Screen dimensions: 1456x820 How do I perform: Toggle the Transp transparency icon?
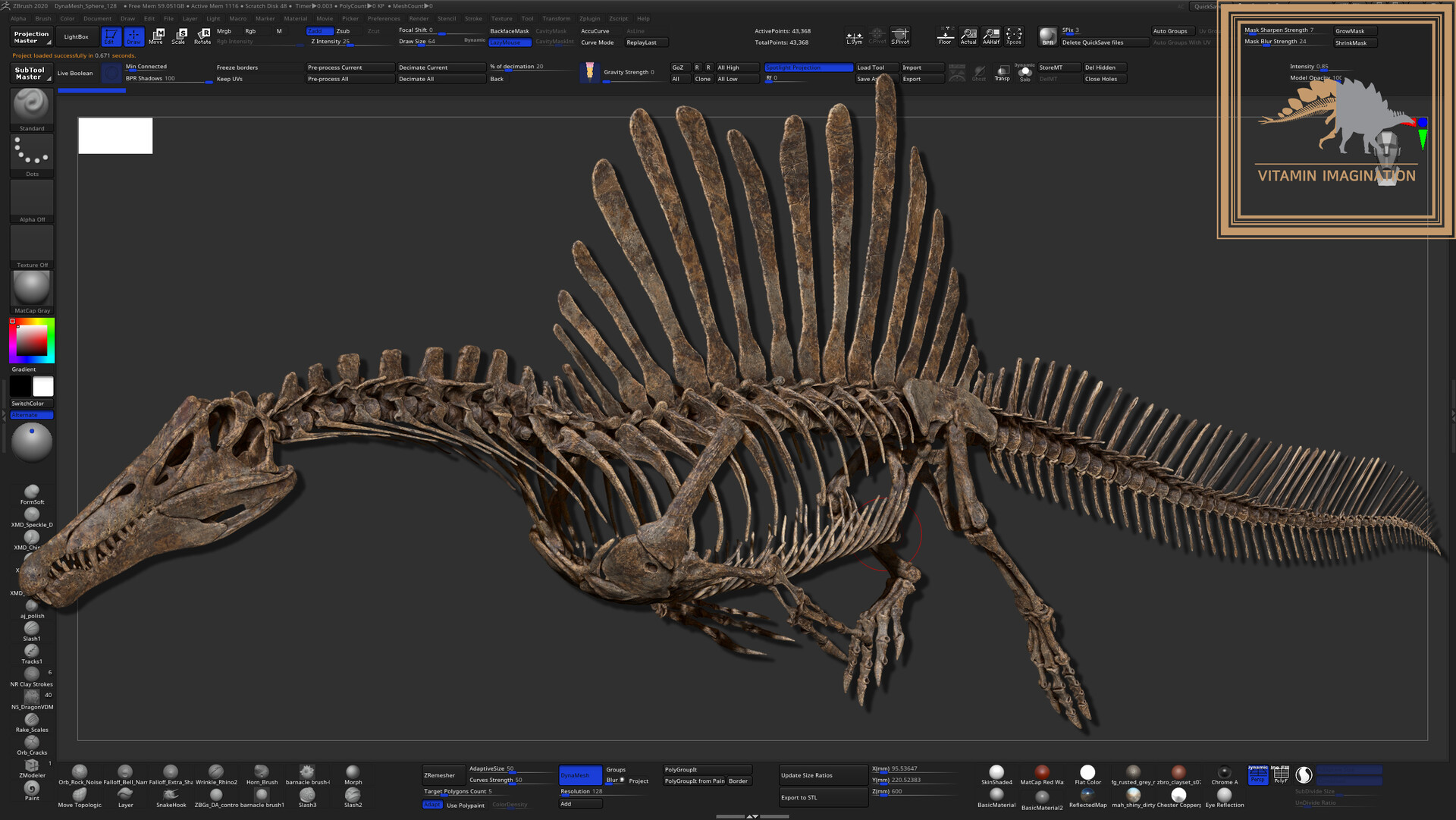(x=1003, y=73)
